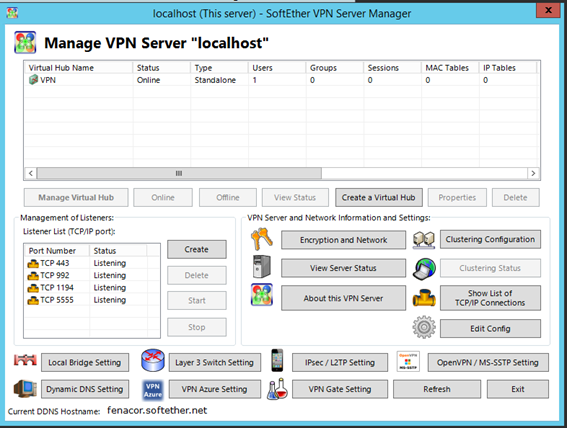Click the globe laptop icon beside Clustering Status

pos(424,269)
